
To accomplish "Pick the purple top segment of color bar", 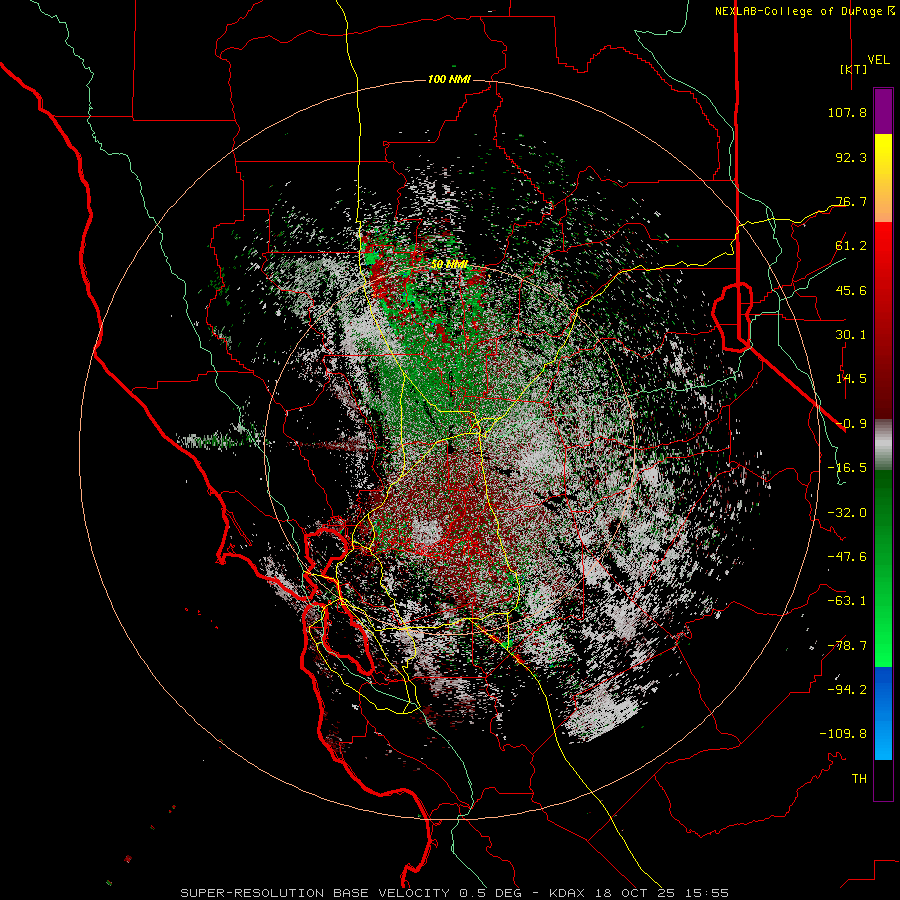I will pyautogui.click(x=883, y=112).
